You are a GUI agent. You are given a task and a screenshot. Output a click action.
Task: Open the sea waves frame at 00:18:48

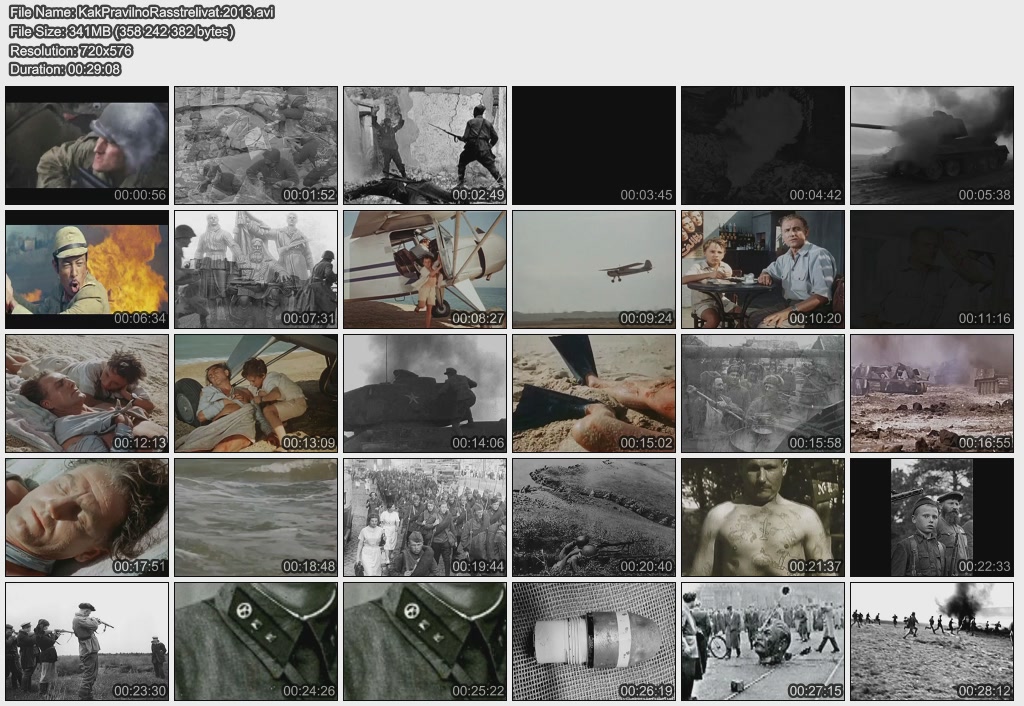point(256,517)
